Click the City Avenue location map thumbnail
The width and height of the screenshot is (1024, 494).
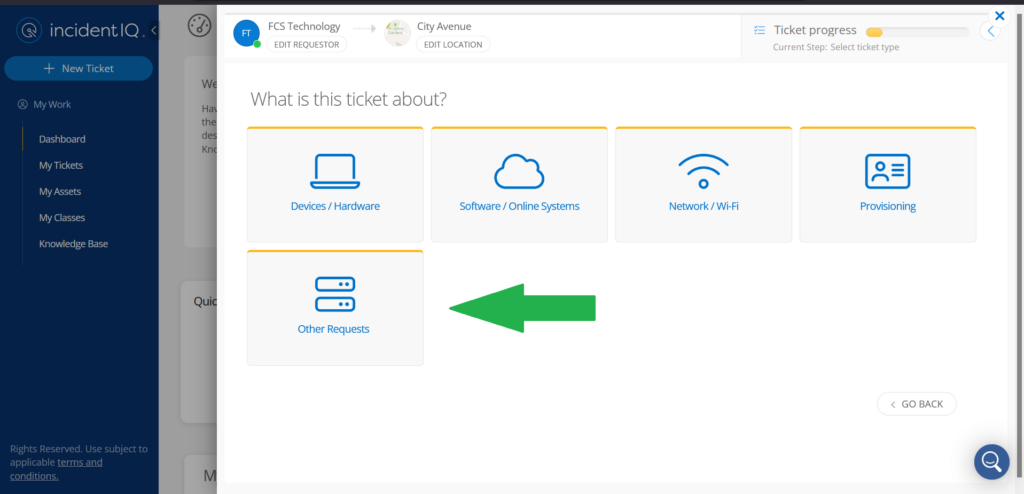coord(397,33)
